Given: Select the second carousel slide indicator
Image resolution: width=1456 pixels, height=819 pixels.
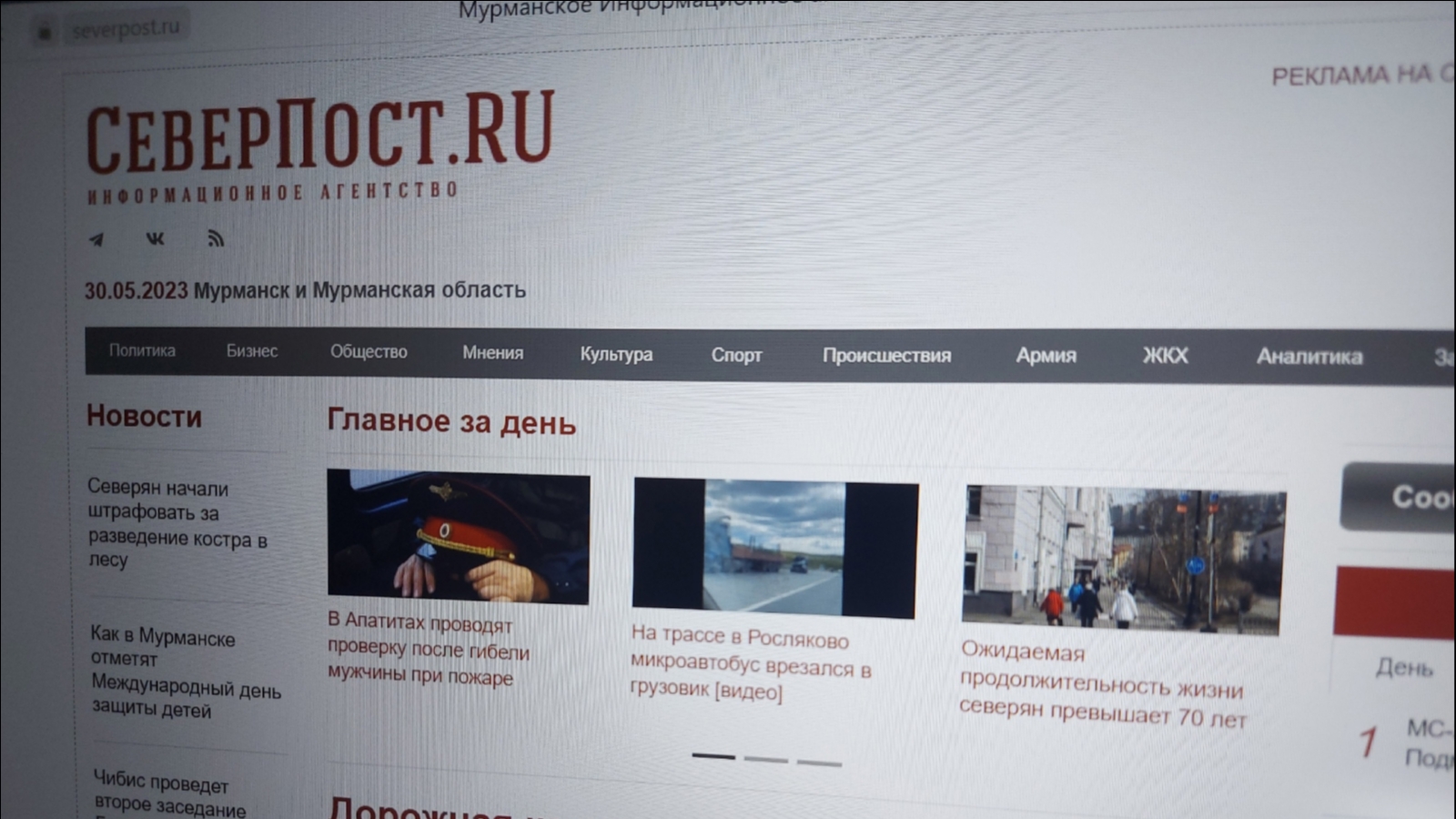Looking at the screenshot, I should [766, 759].
